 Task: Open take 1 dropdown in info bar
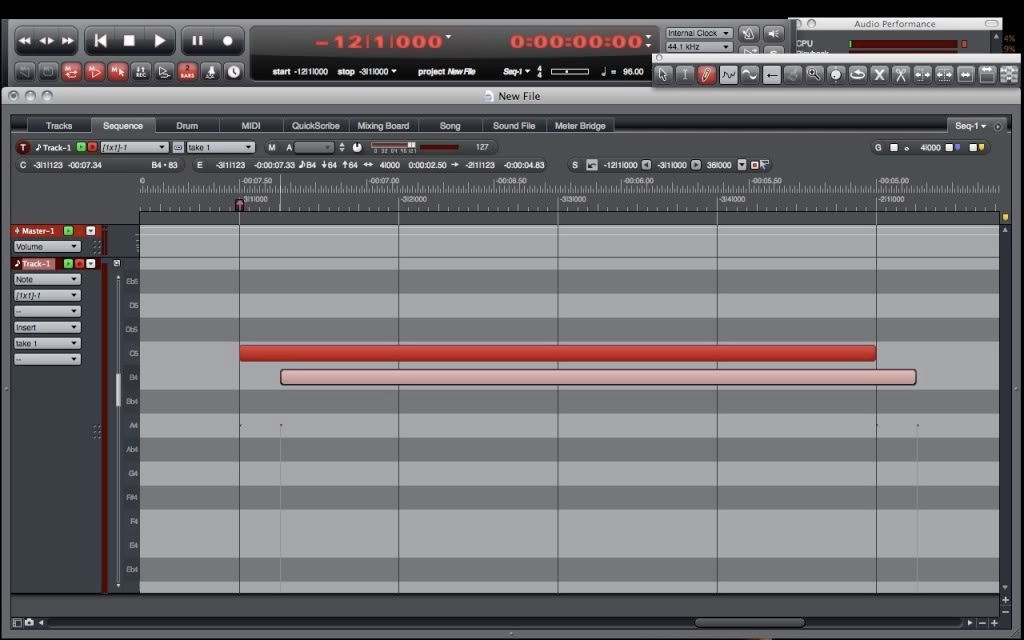(220, 147)
